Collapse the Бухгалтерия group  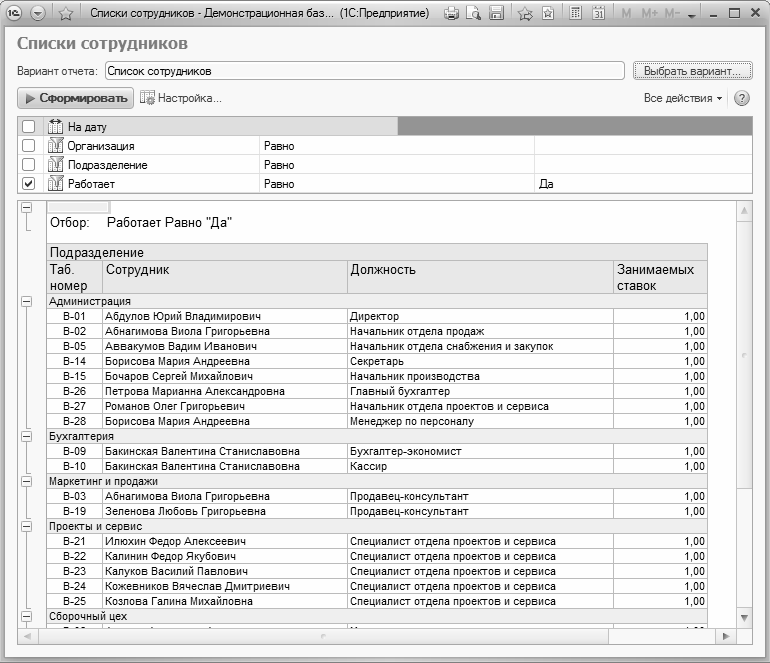pyautogui.click(x=27, y=436)
